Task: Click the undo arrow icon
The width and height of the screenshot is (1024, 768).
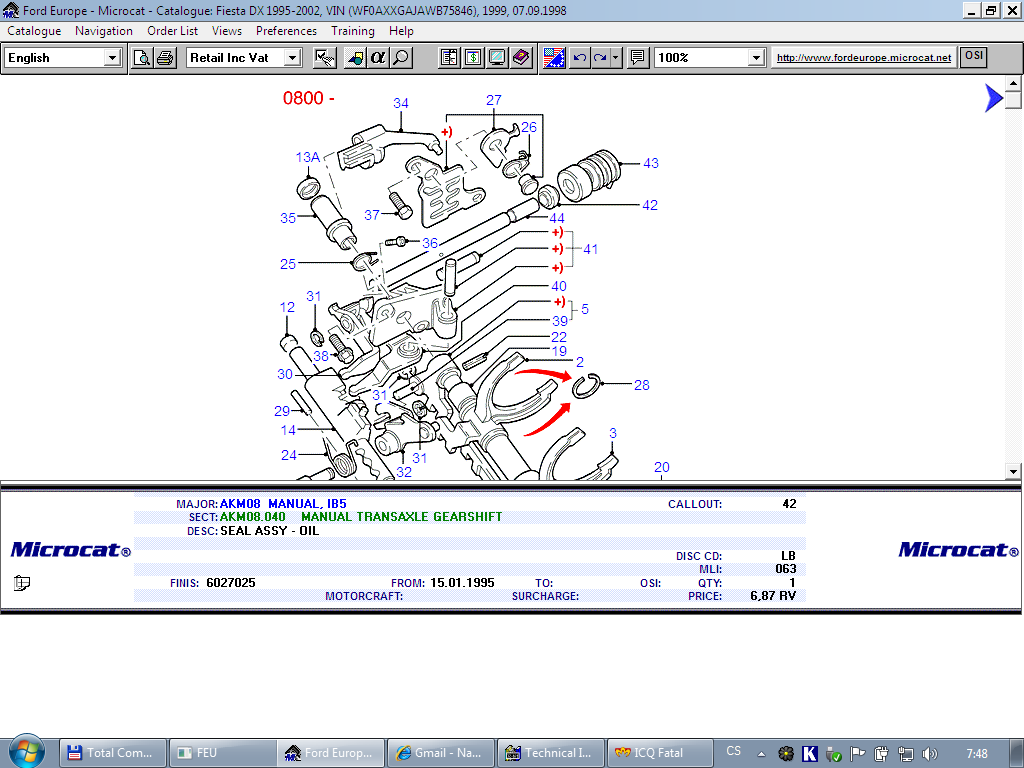Action: (580, 58)
